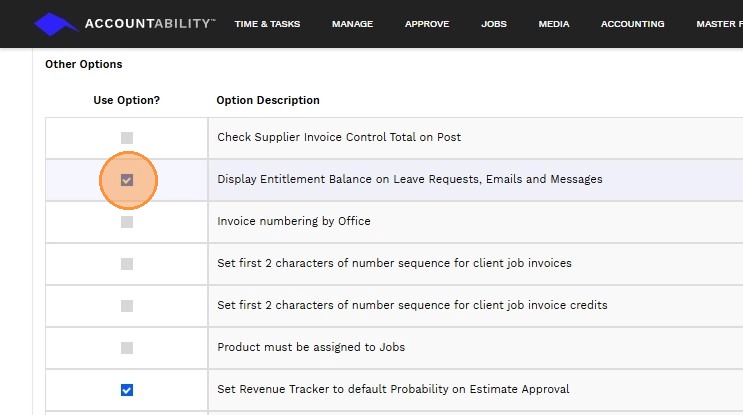743x415 pixels.
Task: Enable Product must be assigned to Jobs
Action: pos(127,348)
